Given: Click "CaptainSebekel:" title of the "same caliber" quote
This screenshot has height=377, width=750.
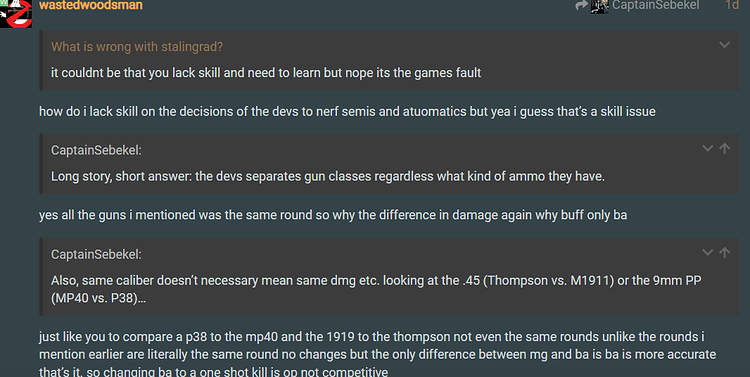Looking at the screenshot, I should (x=96, y=255).
